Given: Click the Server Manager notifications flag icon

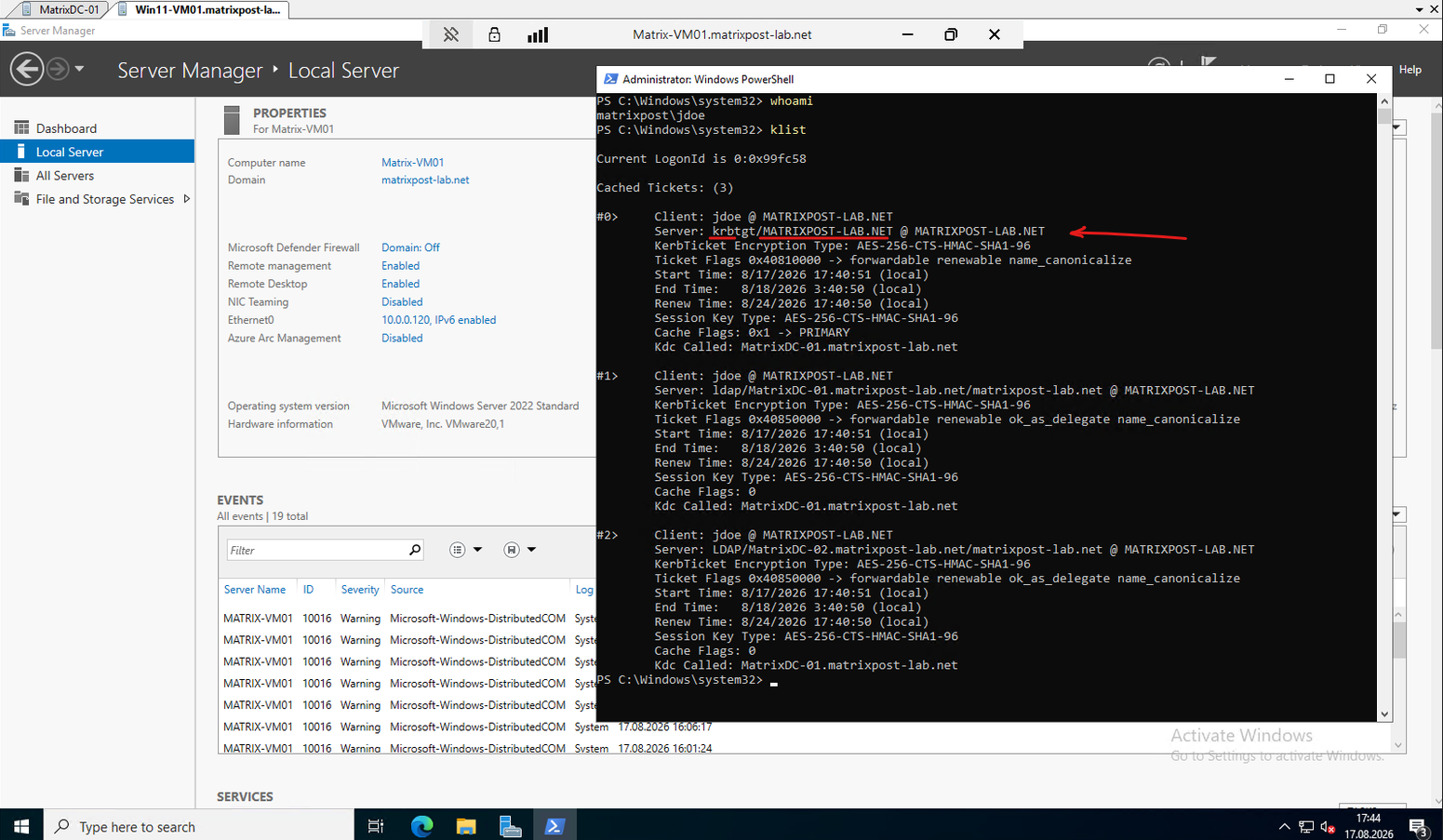Looking at the screenshot, I should (x=1209, y=62).
